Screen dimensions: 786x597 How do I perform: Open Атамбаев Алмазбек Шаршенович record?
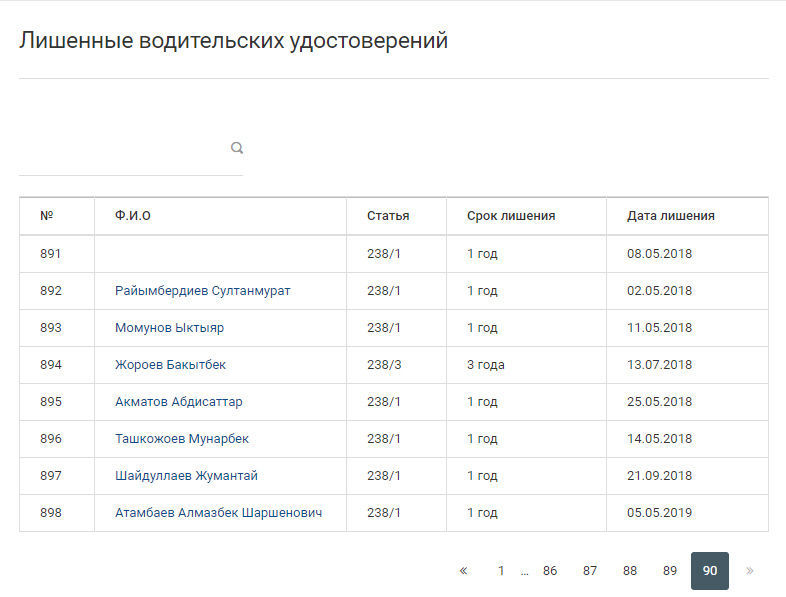click(x=218, y=513)
